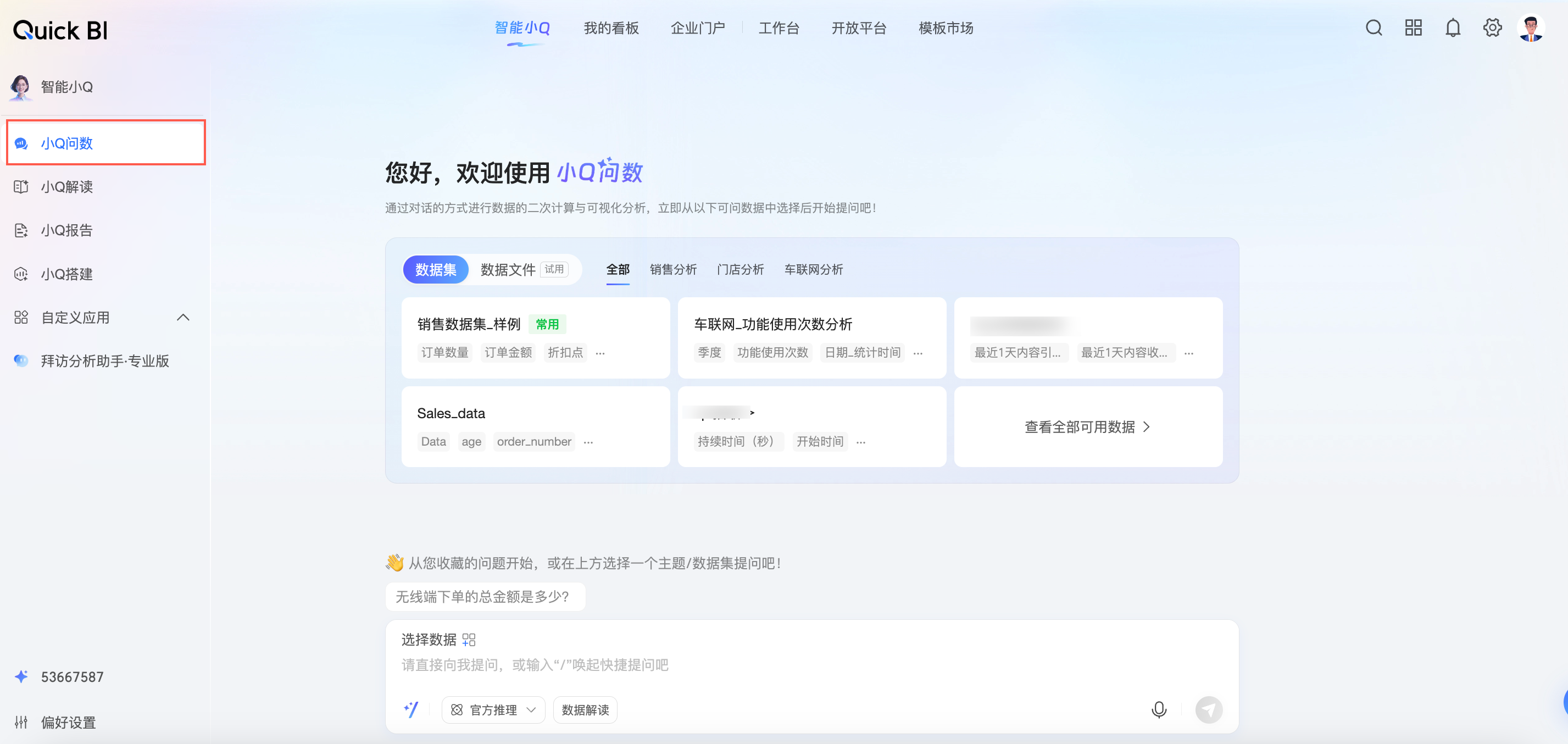This screenshot has height=744, width=1568.
Task: Click the send message arrow button
Action: 1209,710
